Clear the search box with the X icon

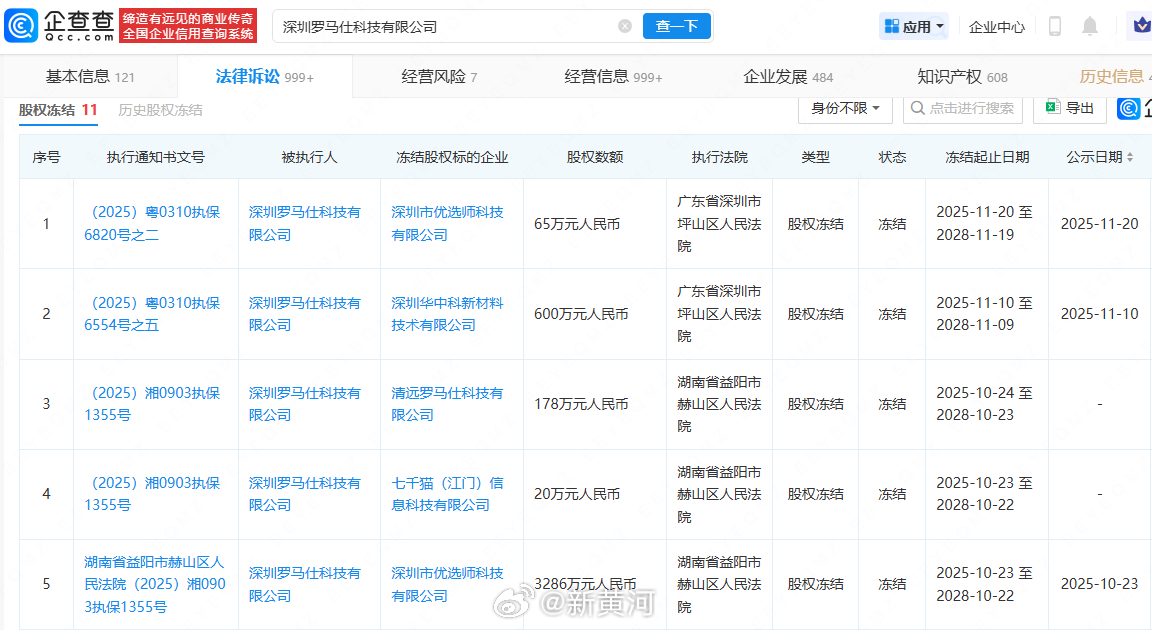point(625,26)
